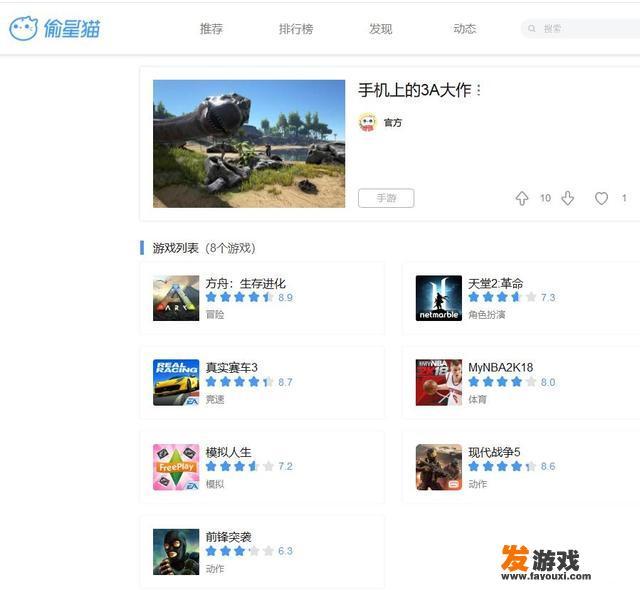Upvote the collection with up arrow

pyautogui.click(x=522, y=198)
